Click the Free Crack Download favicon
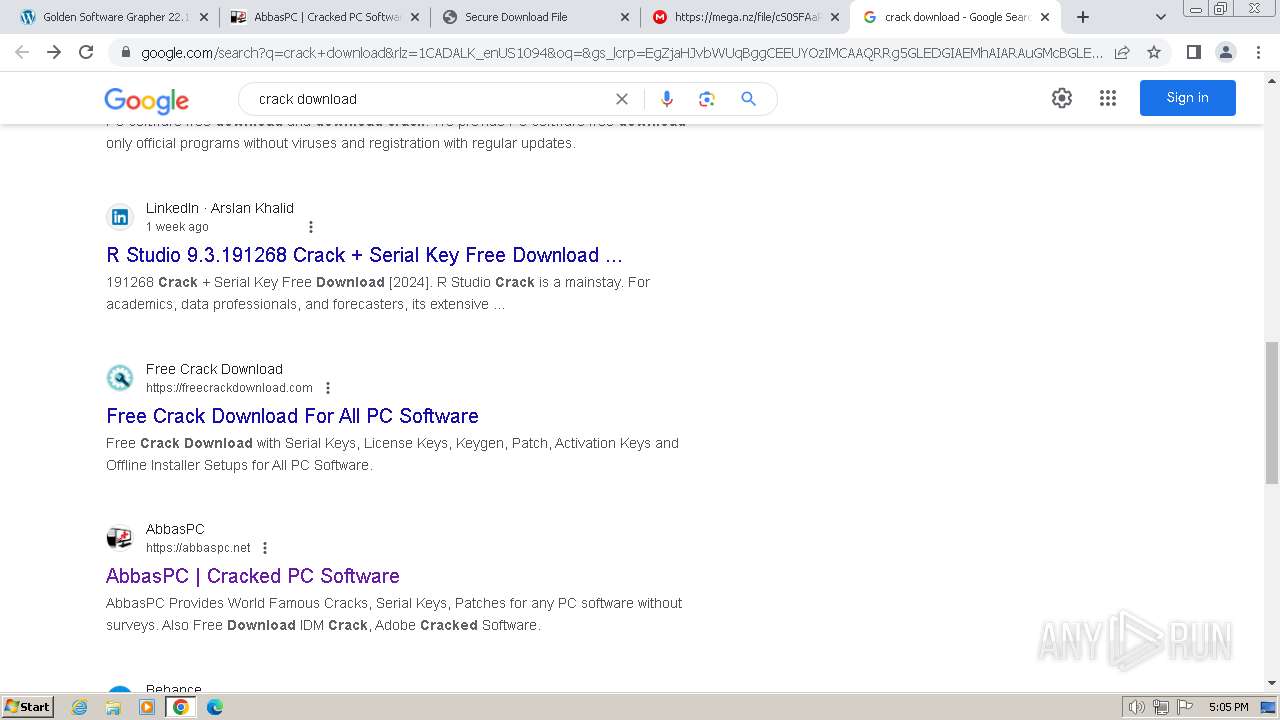Image resolution: width=1280 pixels, height=720 pixels. coord(120,378)
